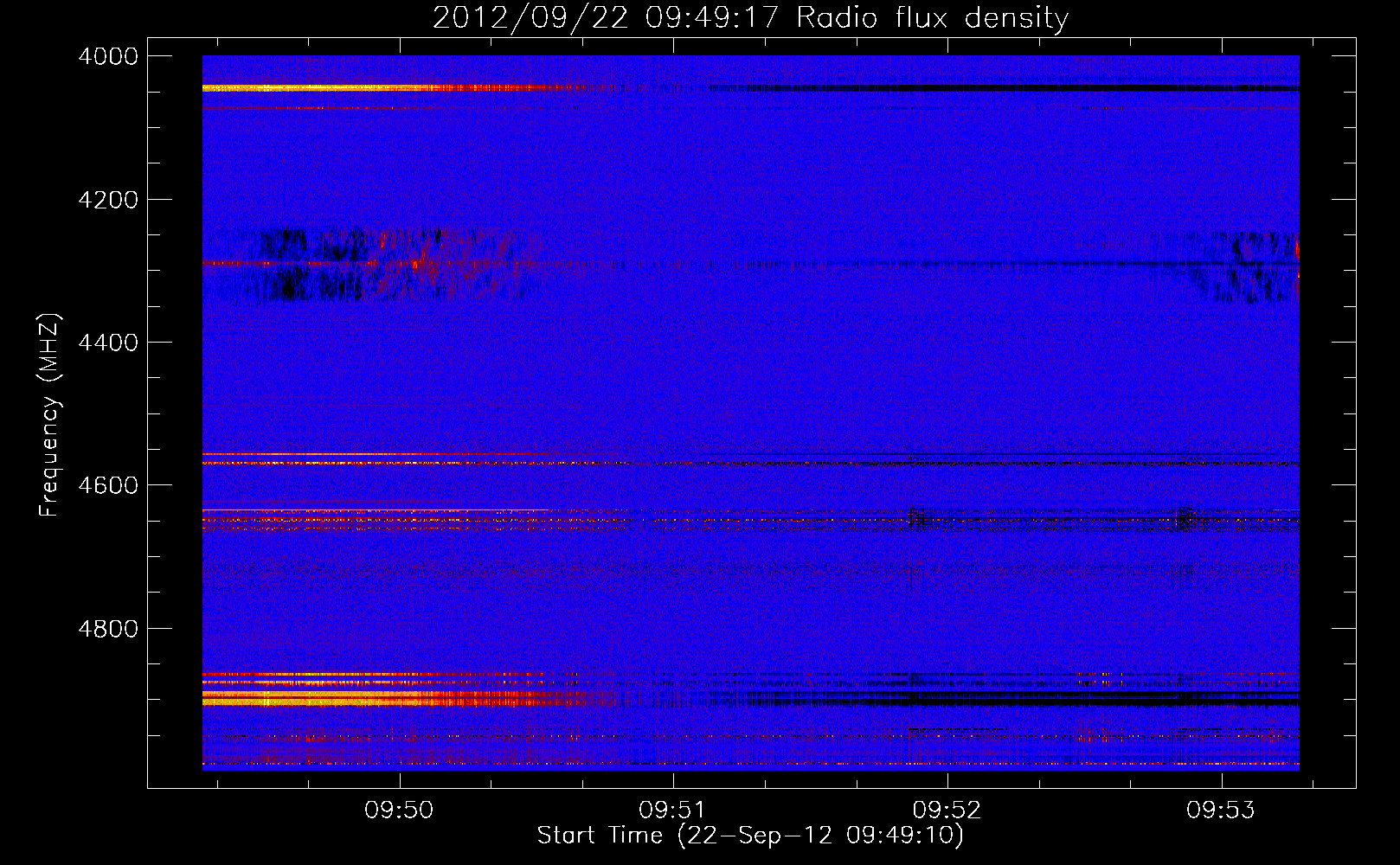Click the 'Frequency (MHZ)' axis title

pyautogui.click(x=48, y=415)
